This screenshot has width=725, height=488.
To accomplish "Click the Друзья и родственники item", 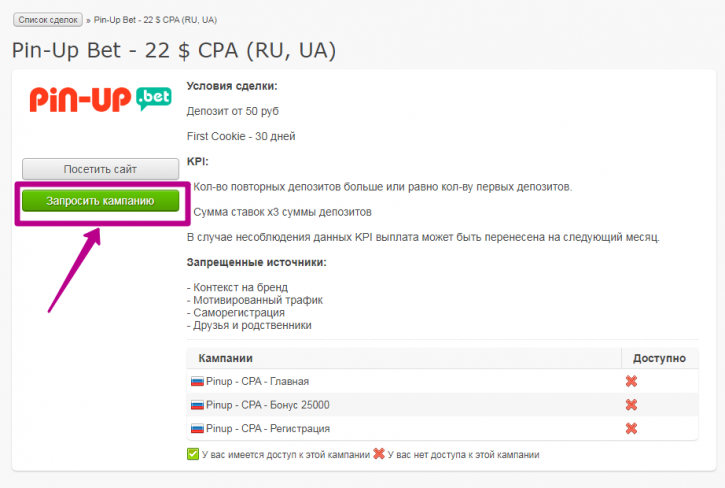I will pyautogui.click(x=249, y=325).
